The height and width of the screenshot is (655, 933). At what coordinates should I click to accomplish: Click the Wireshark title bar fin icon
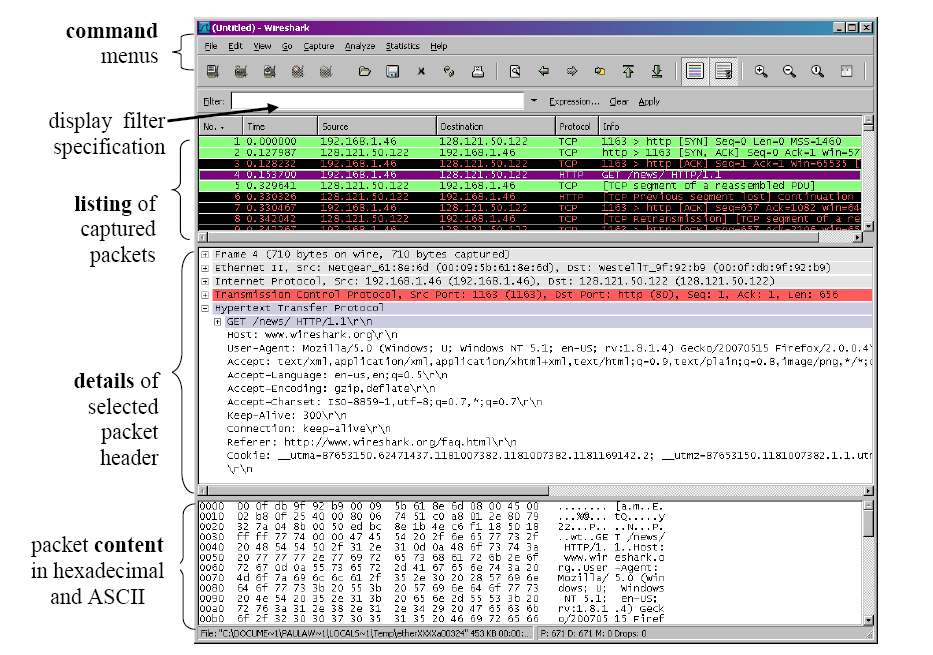coord(204,28)
